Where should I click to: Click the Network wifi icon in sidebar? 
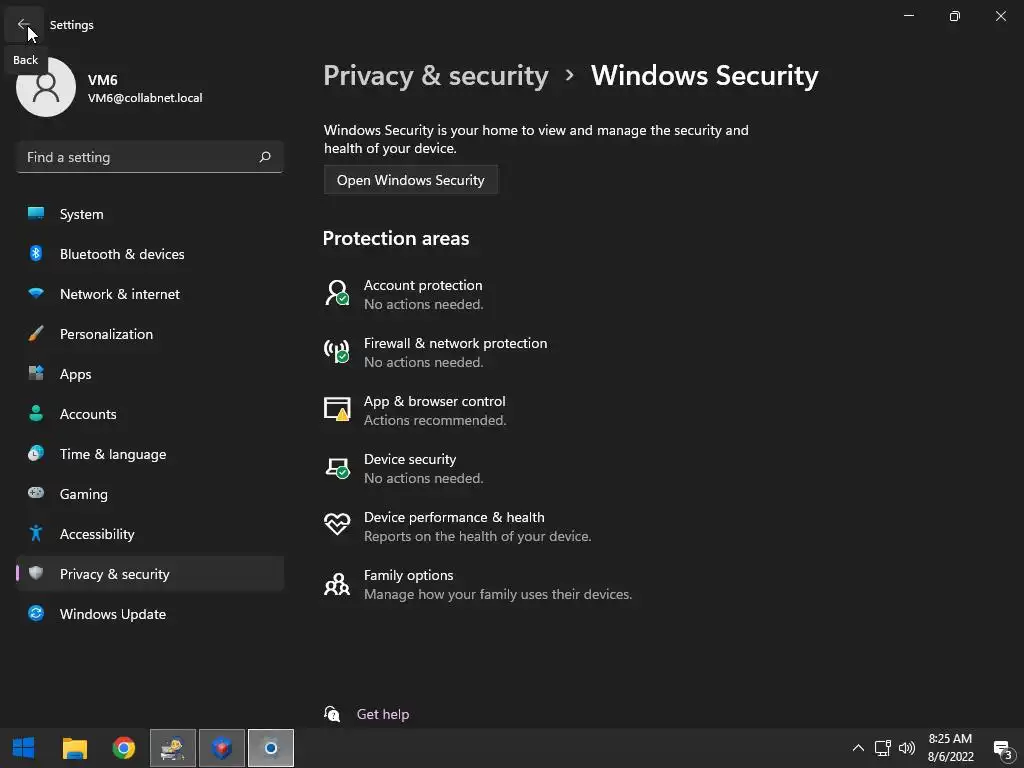36,293
